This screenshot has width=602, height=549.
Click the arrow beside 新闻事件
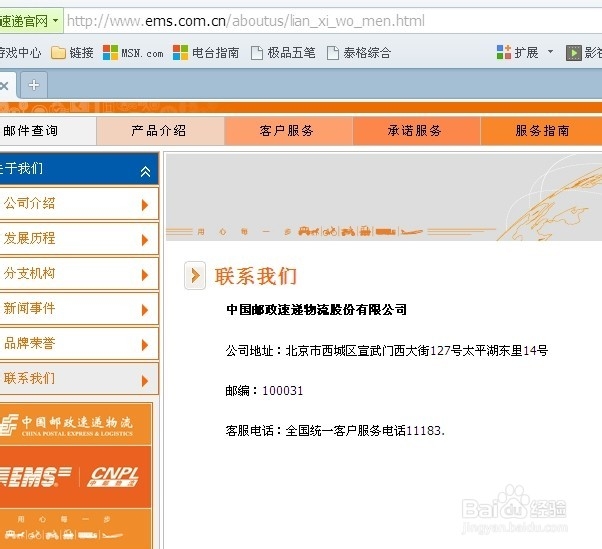(145, 310)
